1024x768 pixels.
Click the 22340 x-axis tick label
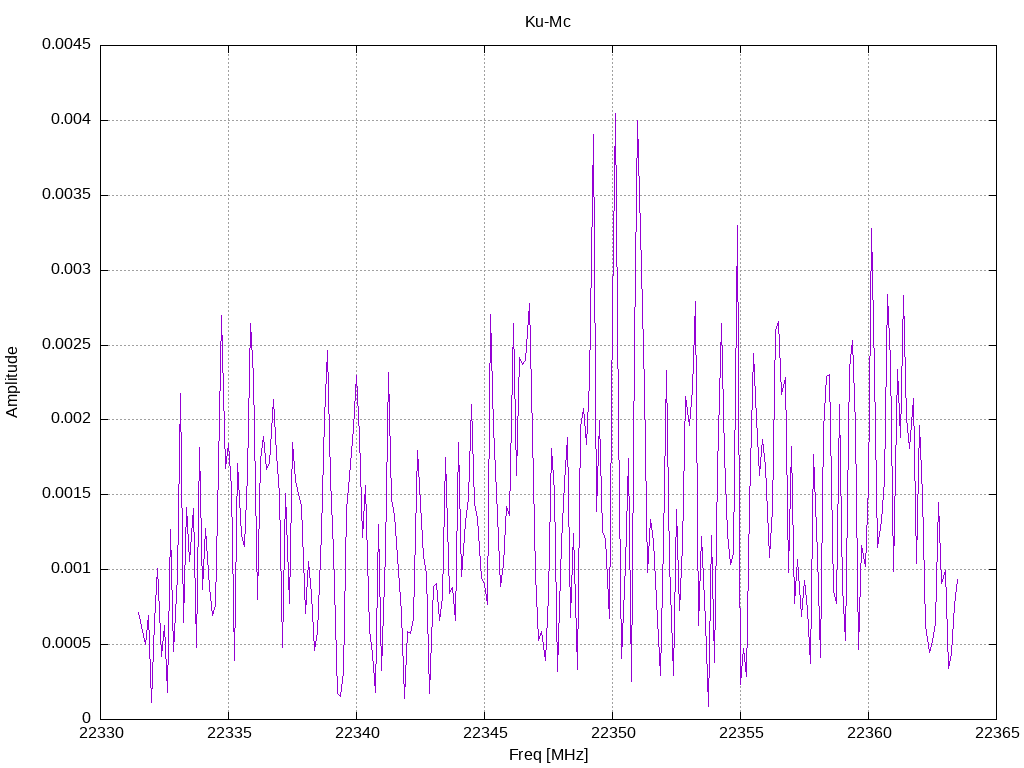[x=357, y=733]
